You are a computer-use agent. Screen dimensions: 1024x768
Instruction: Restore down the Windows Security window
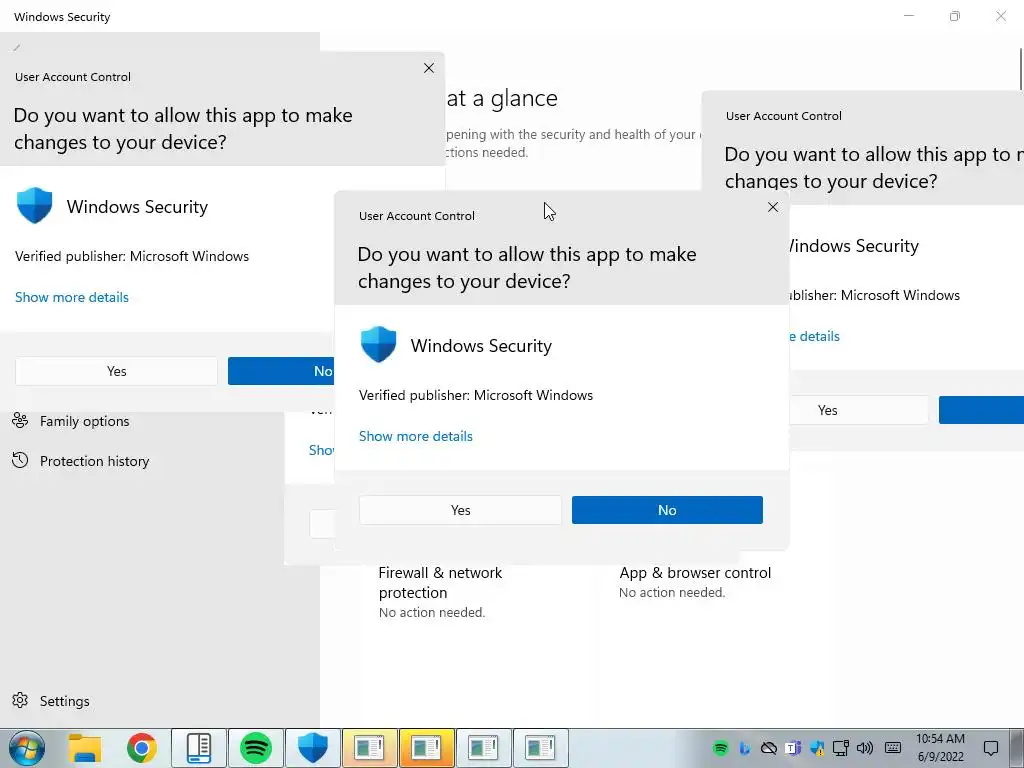(x=955, y=16)
